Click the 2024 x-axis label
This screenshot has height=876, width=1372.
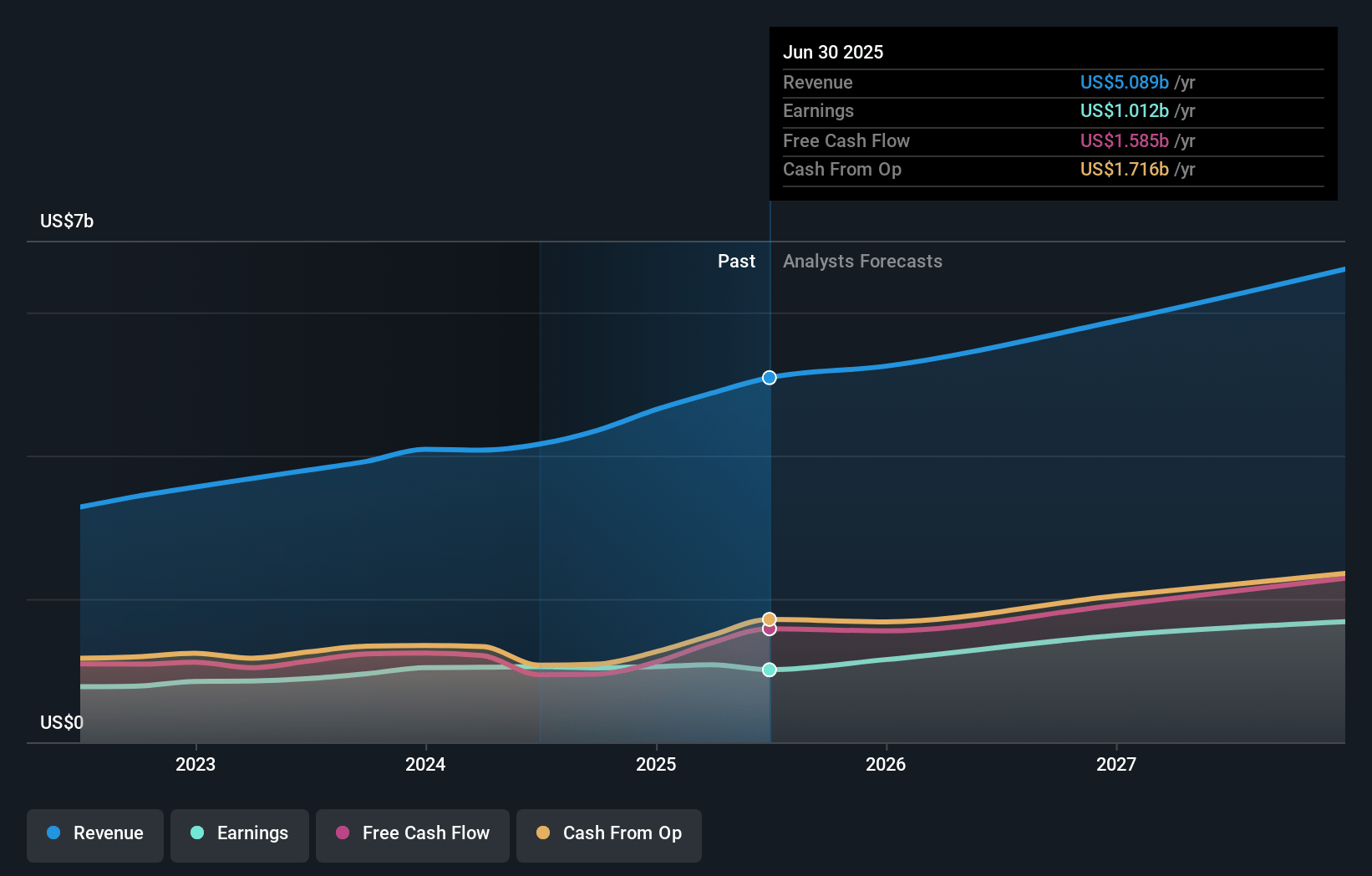coord(425,764)
